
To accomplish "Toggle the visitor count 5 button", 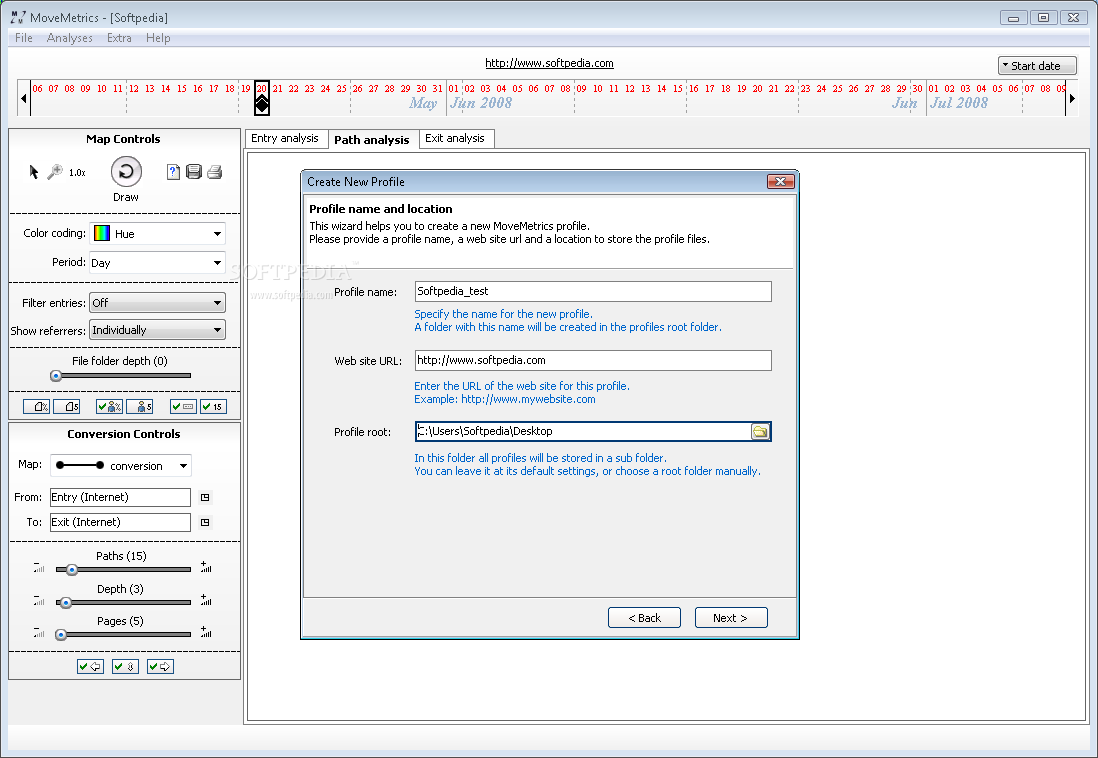I will (139, 406).
